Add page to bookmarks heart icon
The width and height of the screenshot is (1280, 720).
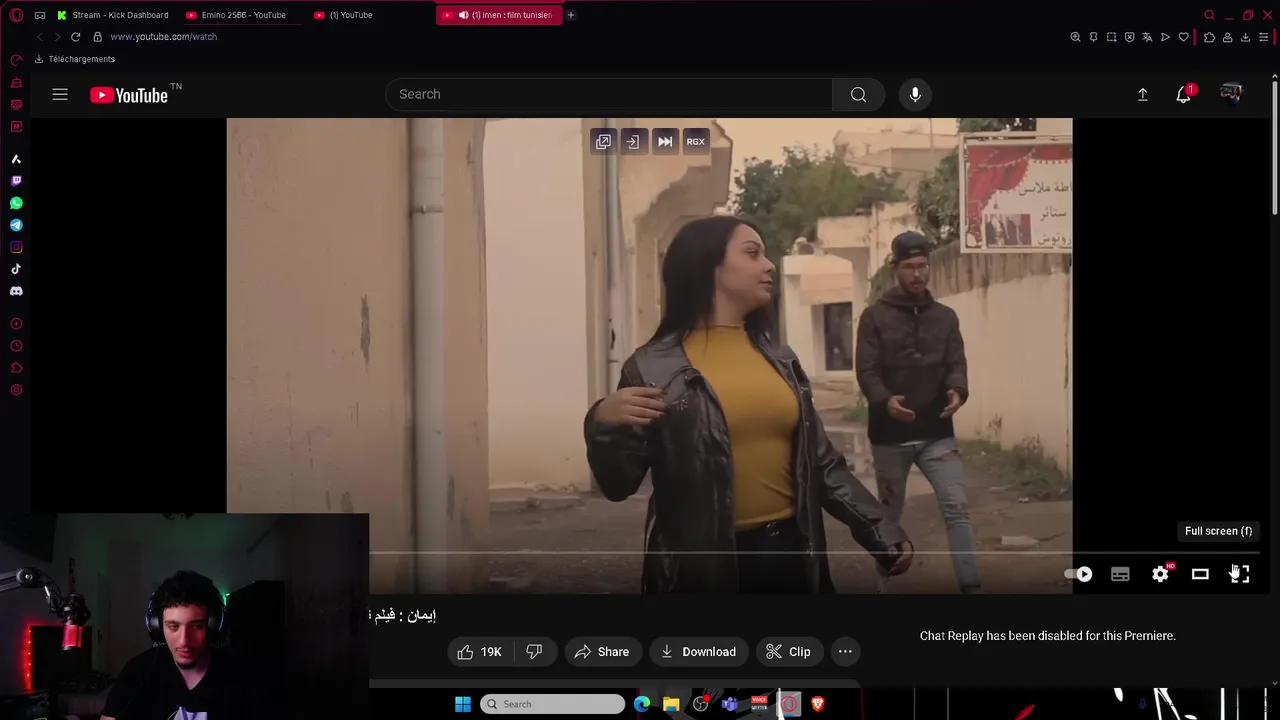pos(1183,37)
